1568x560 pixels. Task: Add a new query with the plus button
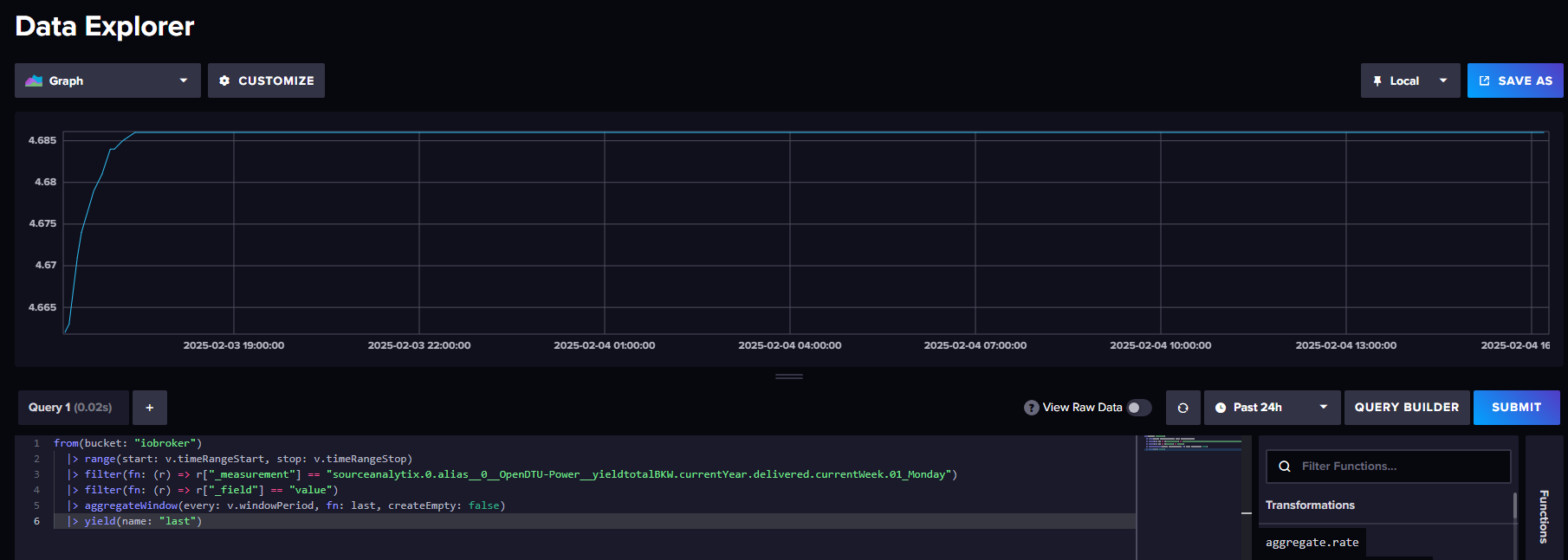(150, 408)
